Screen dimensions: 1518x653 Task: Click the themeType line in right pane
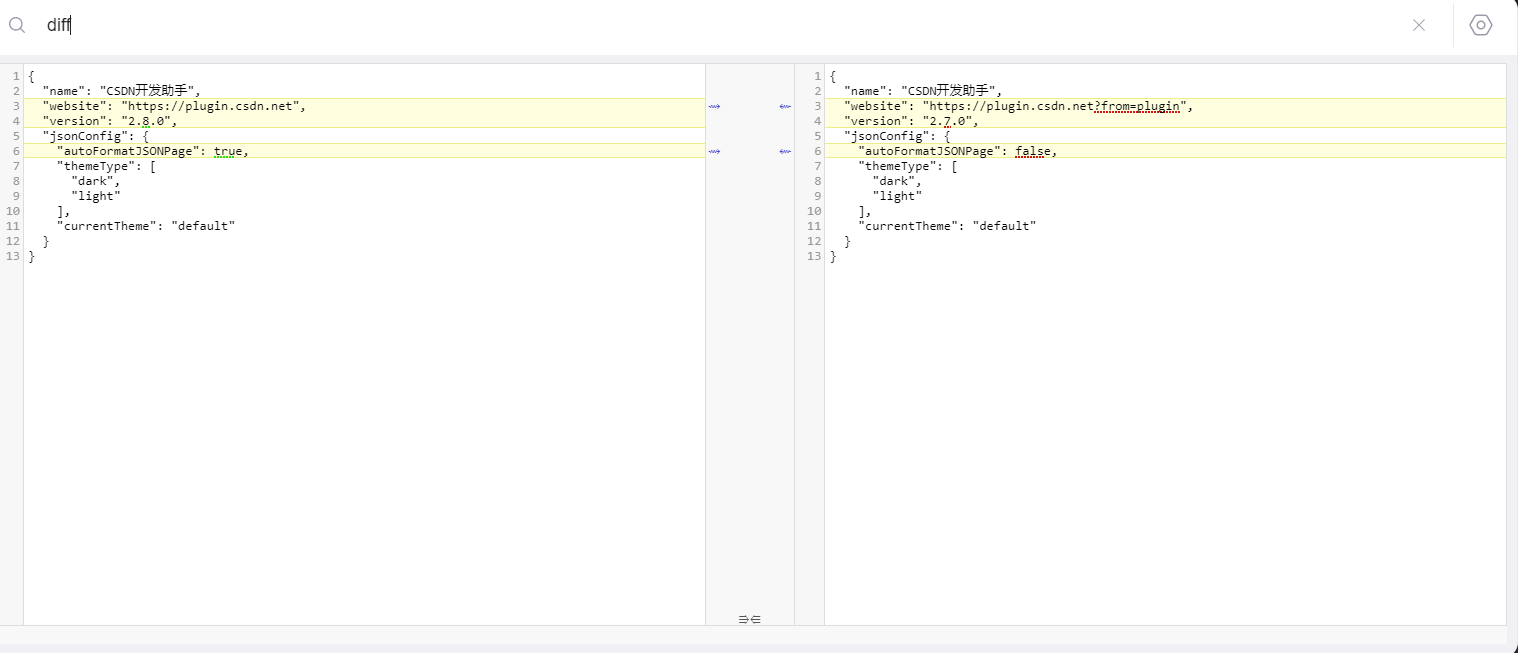tap(903, 165)
